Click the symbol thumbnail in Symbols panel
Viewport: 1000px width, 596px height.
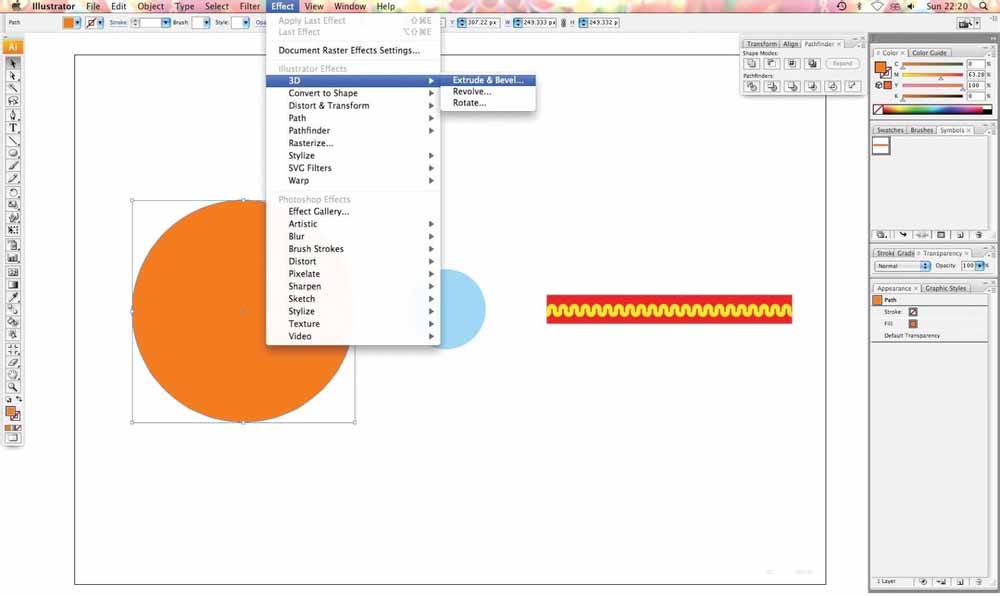[881, 146]
